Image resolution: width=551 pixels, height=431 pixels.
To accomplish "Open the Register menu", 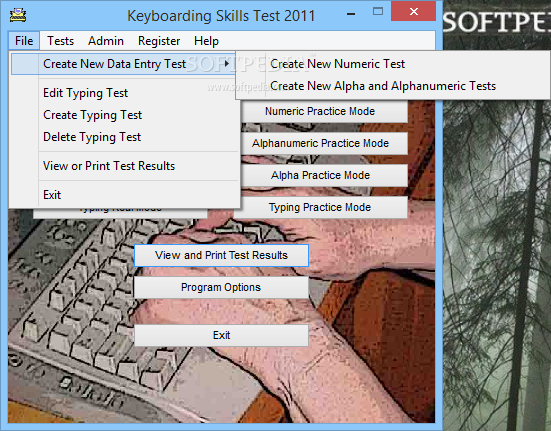I will pos(159,41).
